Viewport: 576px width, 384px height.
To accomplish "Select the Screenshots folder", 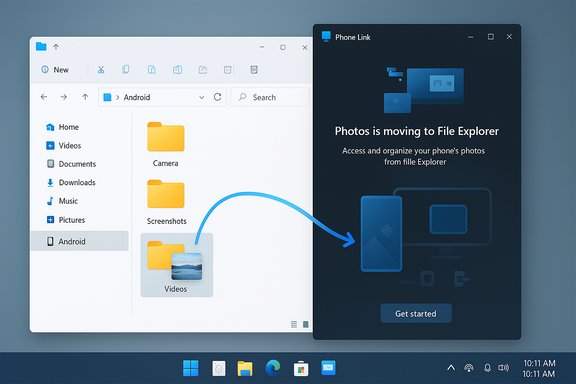I will point(166,202).
